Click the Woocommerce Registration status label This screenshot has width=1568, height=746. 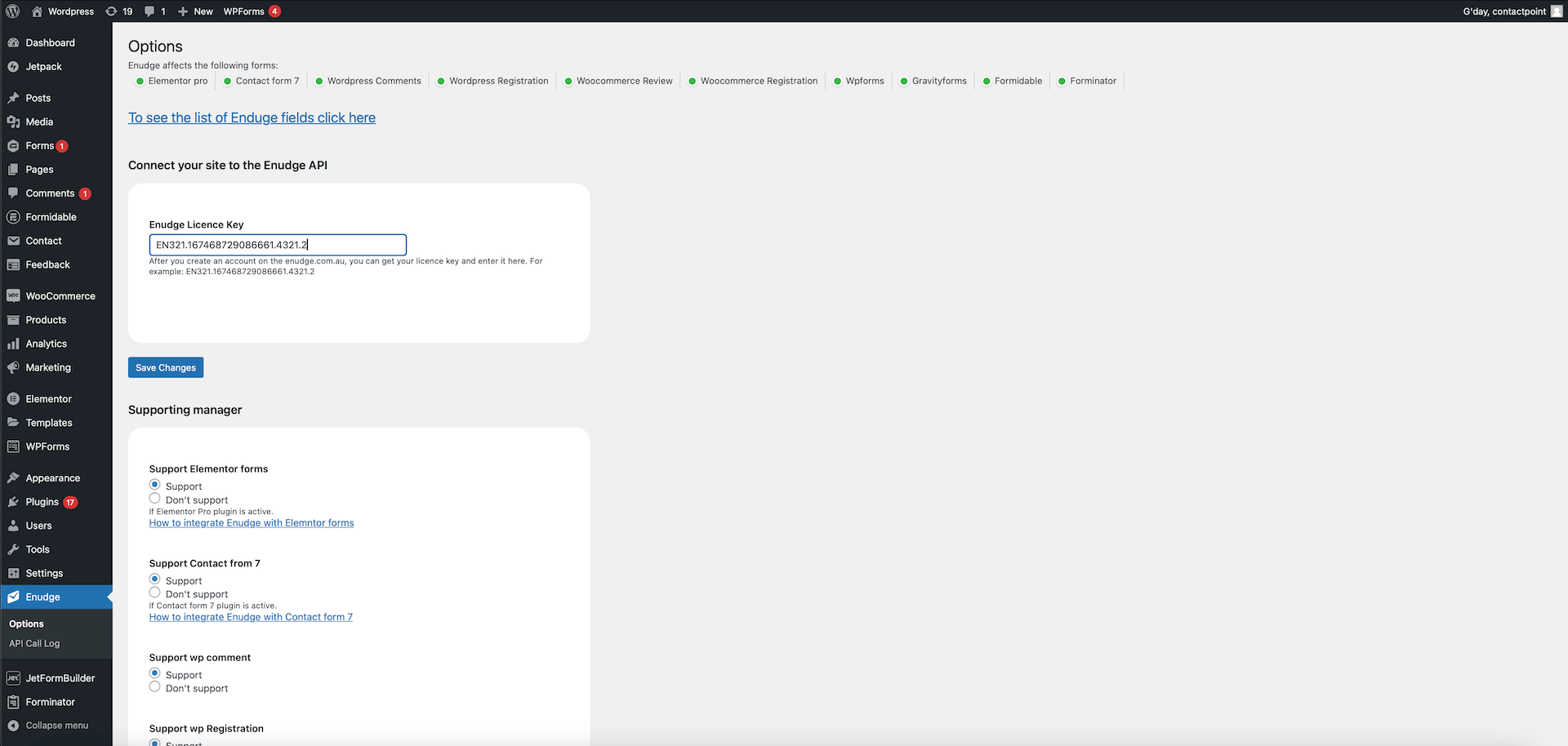tap(759, 81)
